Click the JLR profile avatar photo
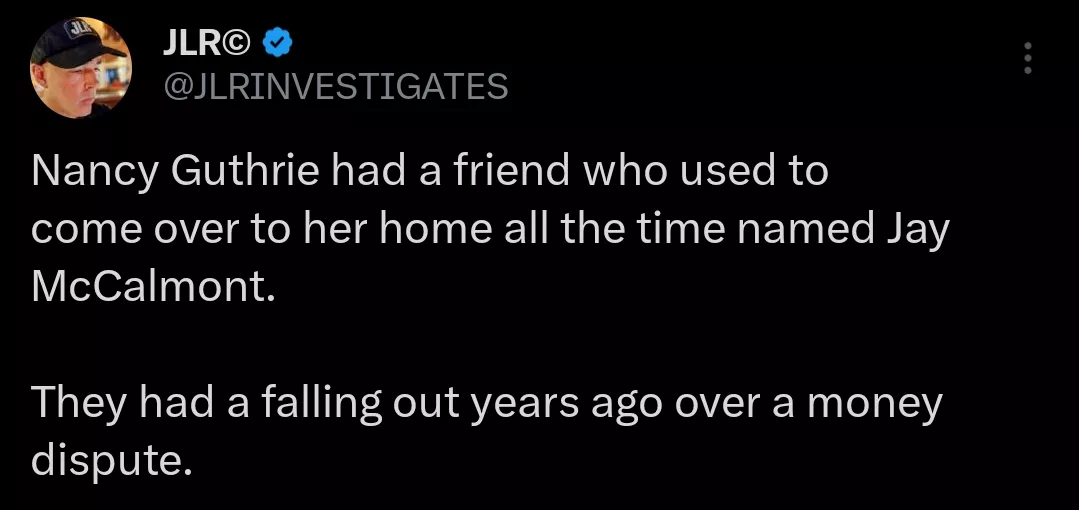 coord(81,67)
